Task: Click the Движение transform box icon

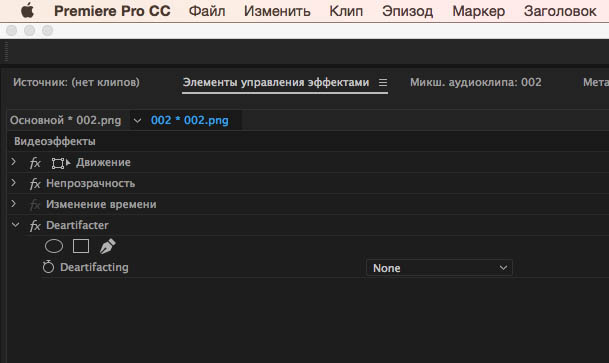Action: click(x=61, y=163)
